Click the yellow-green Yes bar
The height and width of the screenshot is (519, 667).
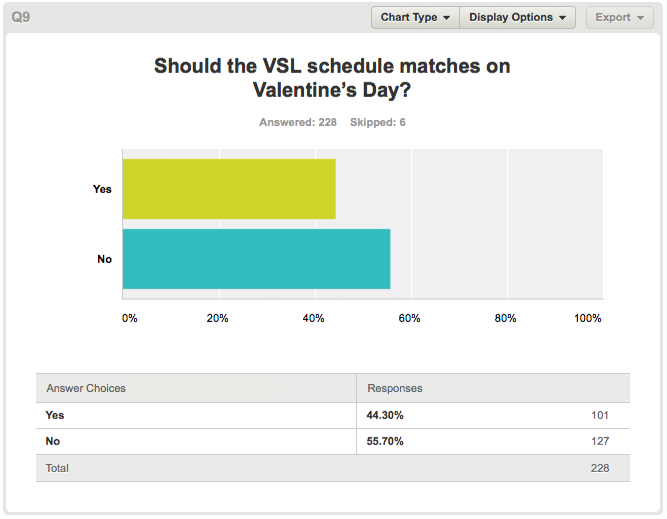point(229,189)
